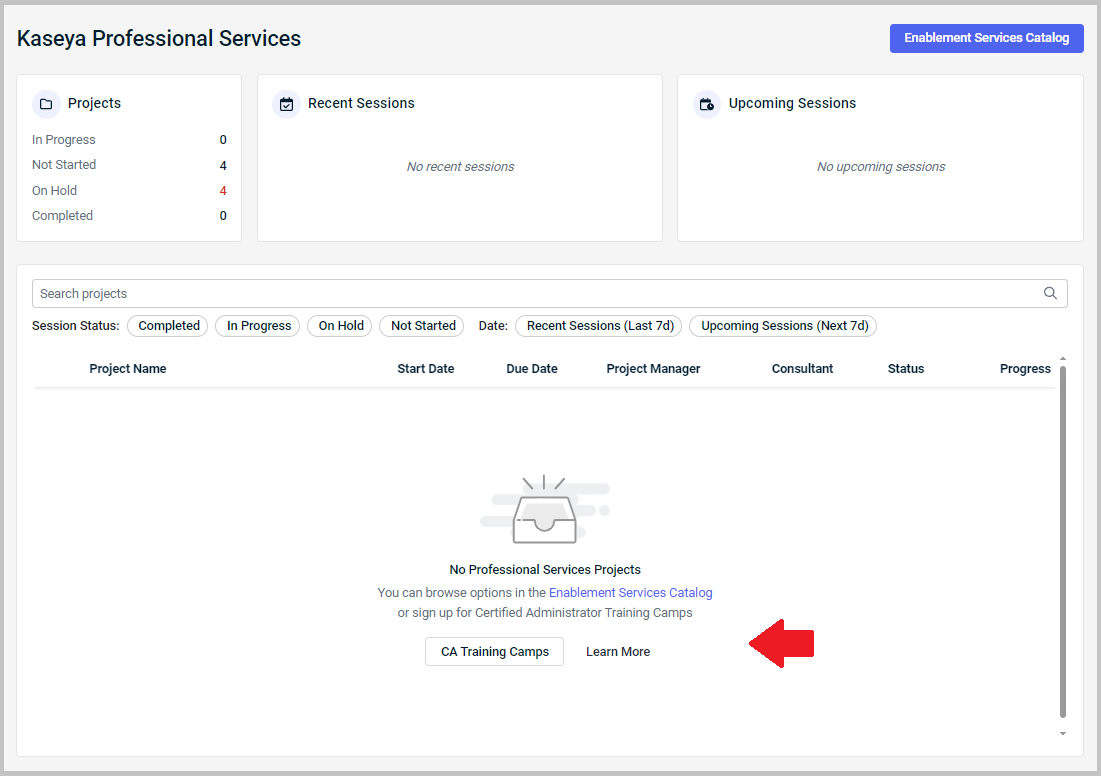Open the Enablement Services Catalog button

(986, 38)
